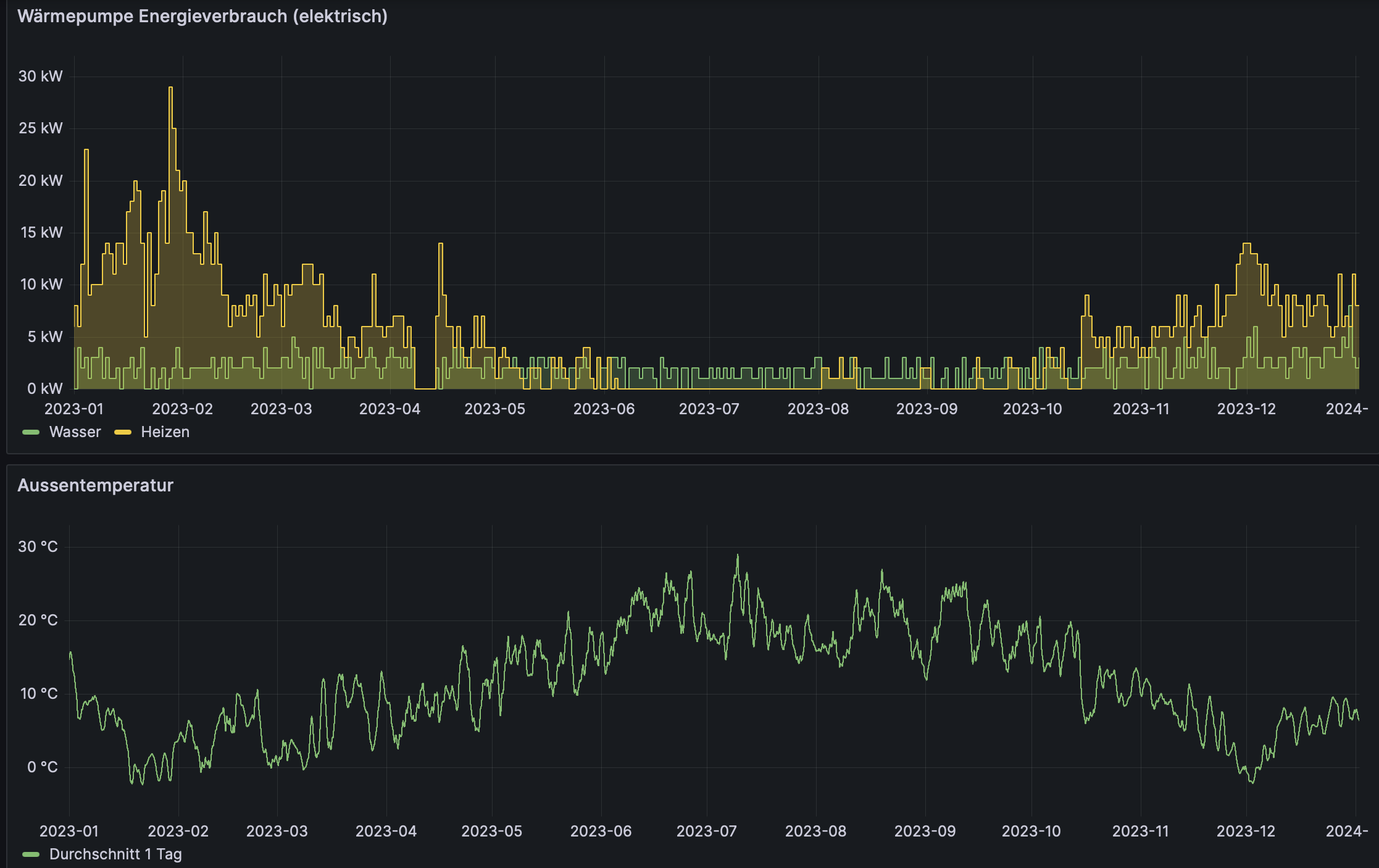Click the 2023-09 x-axis label in the temperature chart
The height and width of the screenshot is (868, 1379).
click(925, 832)
